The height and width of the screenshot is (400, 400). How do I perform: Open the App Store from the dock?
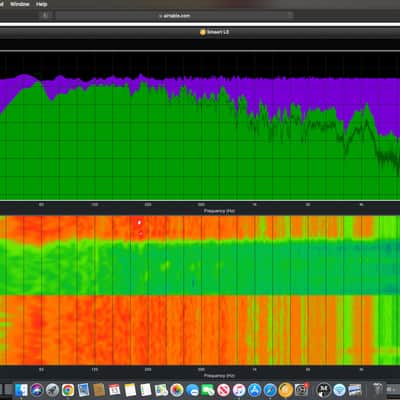point(254,390)
